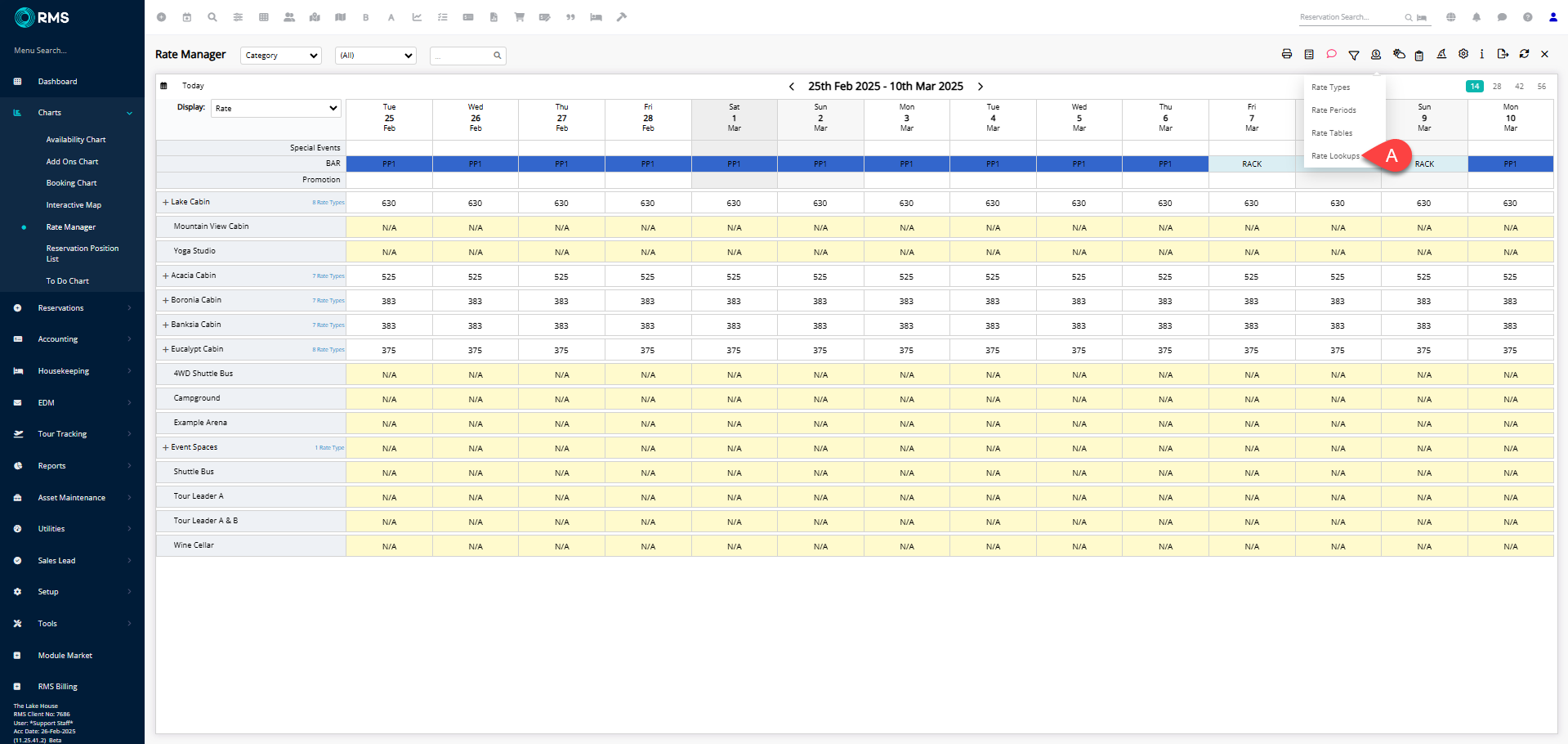Open the calendar booking icon in top toolbar
The width and height of the screenshot is (1568, 744).
point(187,17)
